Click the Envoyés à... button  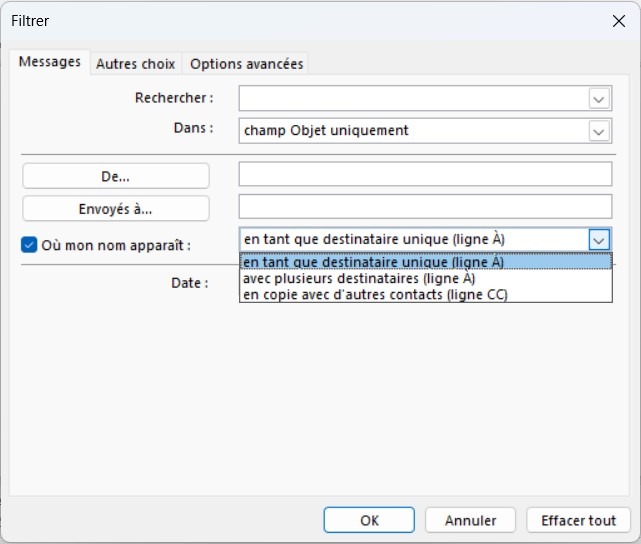pos(116,209)
